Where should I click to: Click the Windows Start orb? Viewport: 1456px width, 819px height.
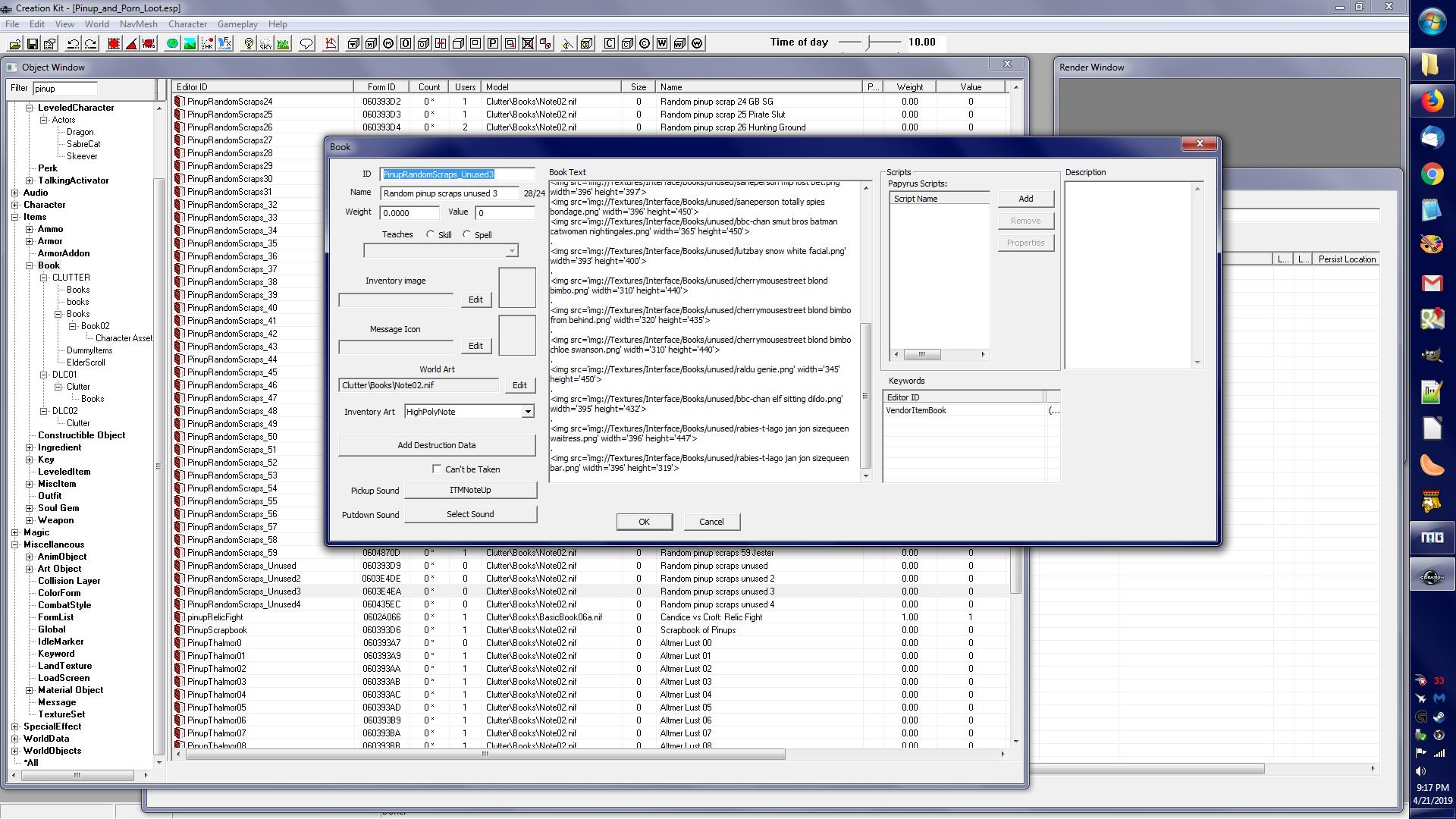click(x=1432, y=22)
